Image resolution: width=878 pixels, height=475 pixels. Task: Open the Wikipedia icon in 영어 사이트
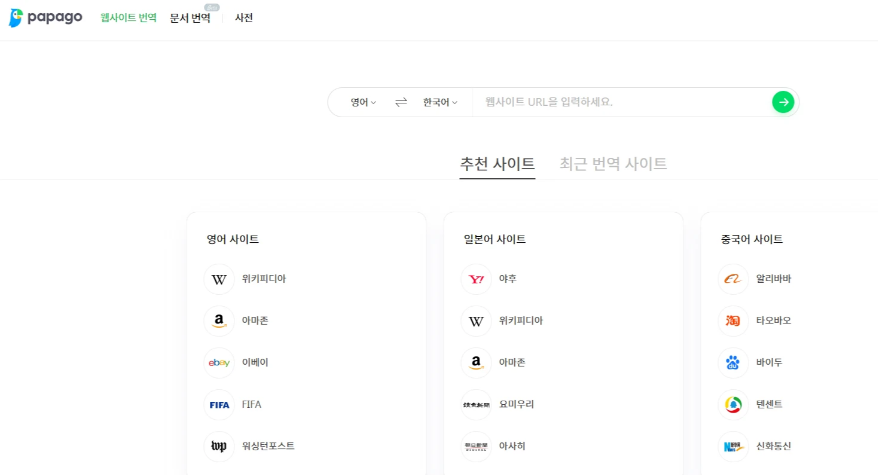[x=219, y=279]
